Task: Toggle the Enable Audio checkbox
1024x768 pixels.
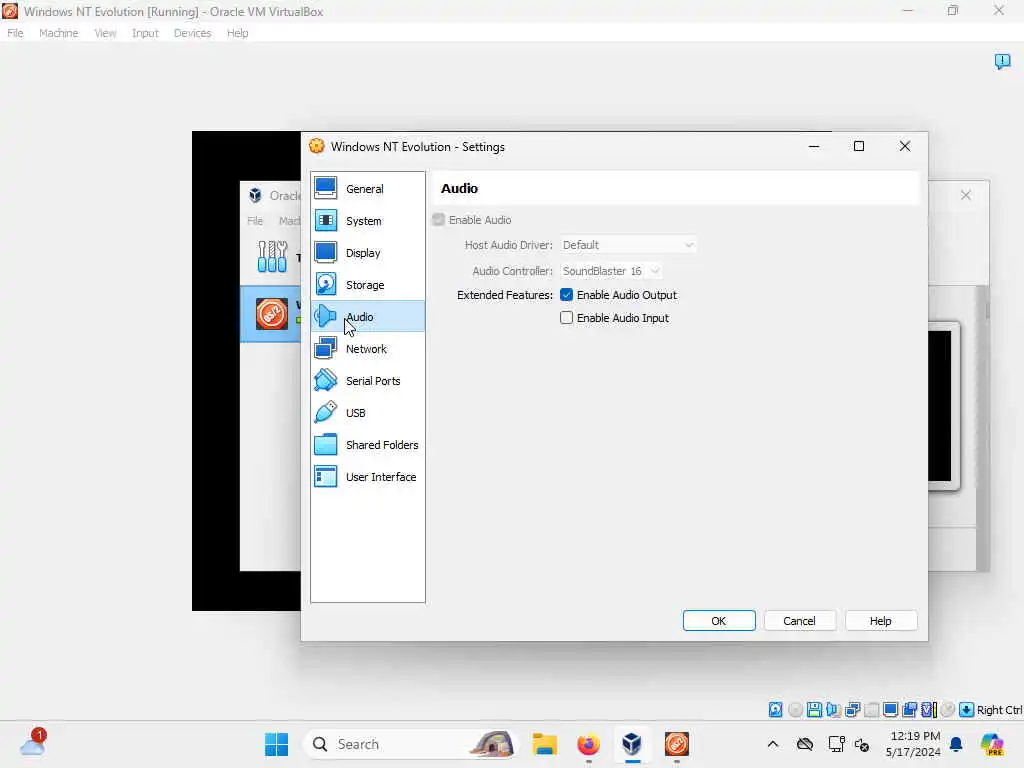Action: [438, 220]
